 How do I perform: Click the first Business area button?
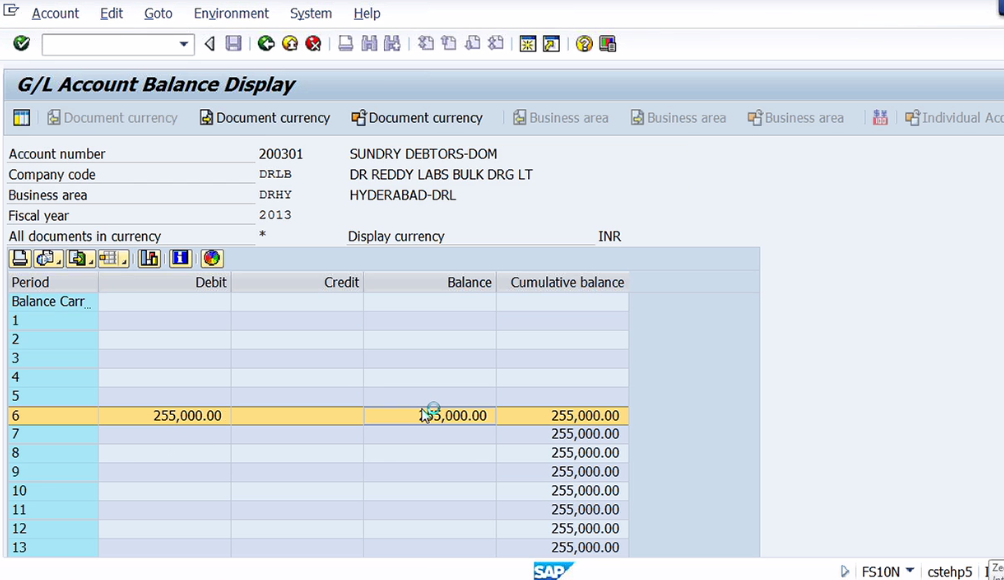pos(561,118)
